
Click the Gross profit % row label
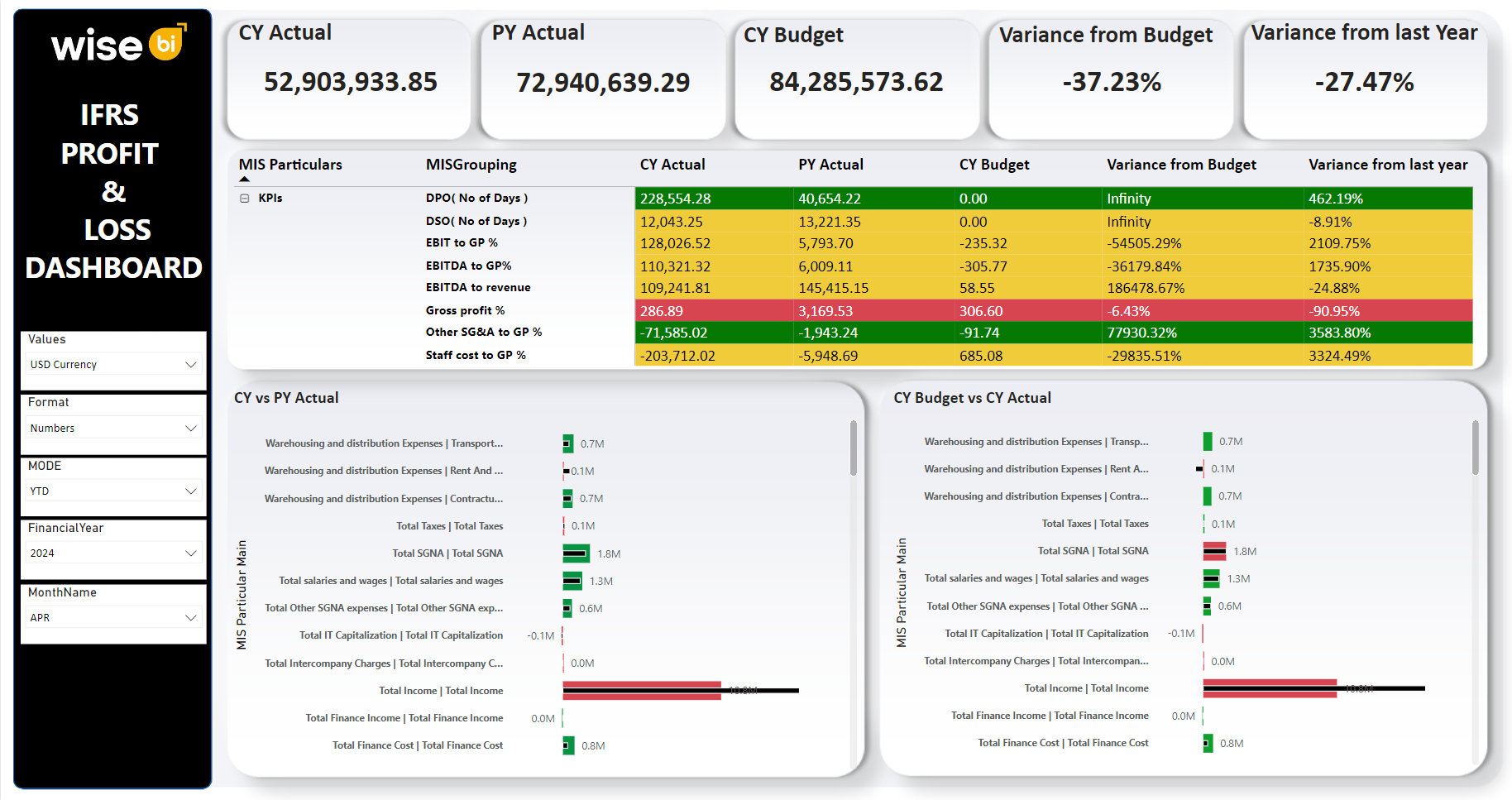coord(465,311)
